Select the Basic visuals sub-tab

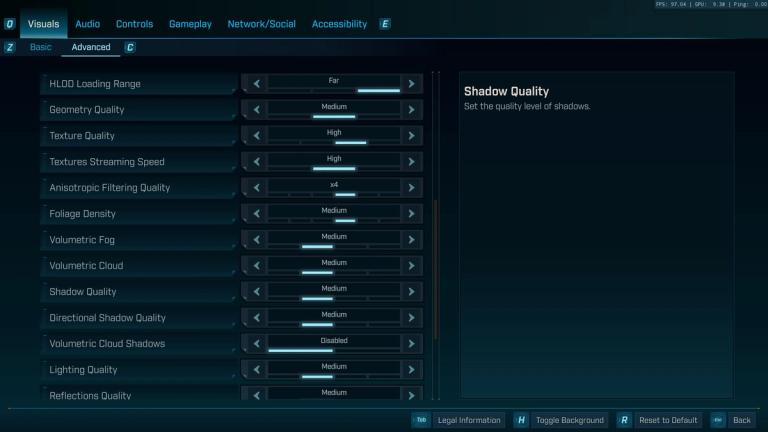coord(41,47)
